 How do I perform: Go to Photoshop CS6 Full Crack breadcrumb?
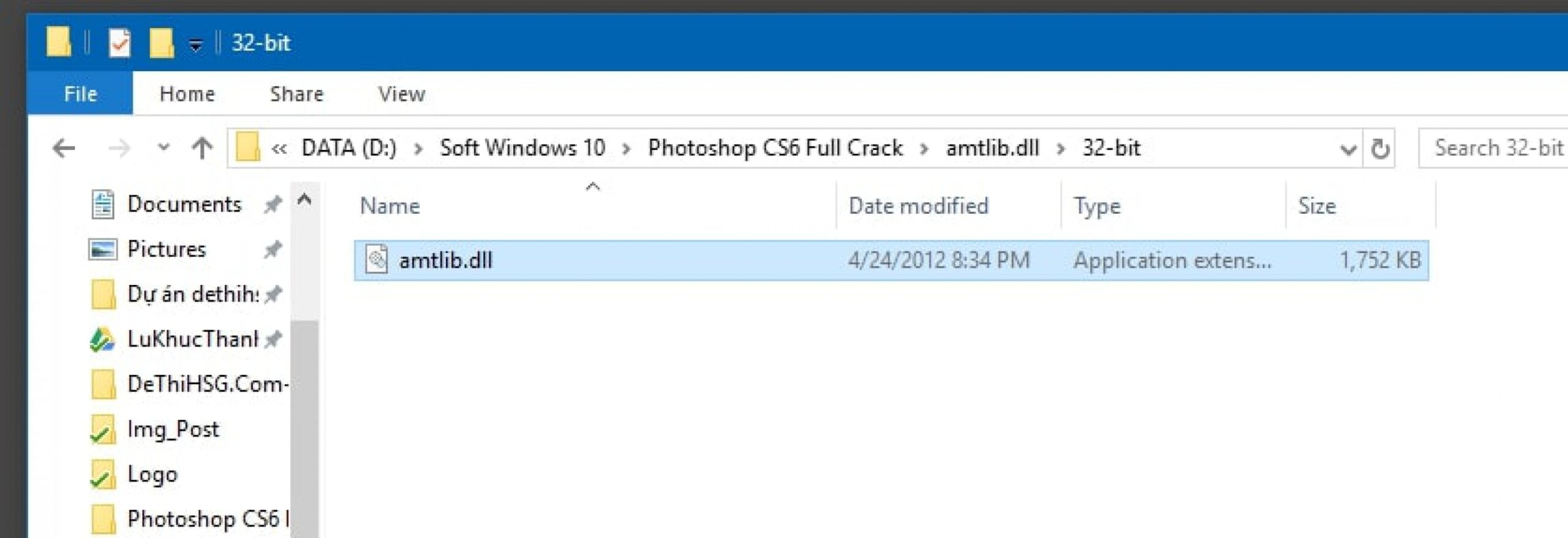click(x=775, y=148)
